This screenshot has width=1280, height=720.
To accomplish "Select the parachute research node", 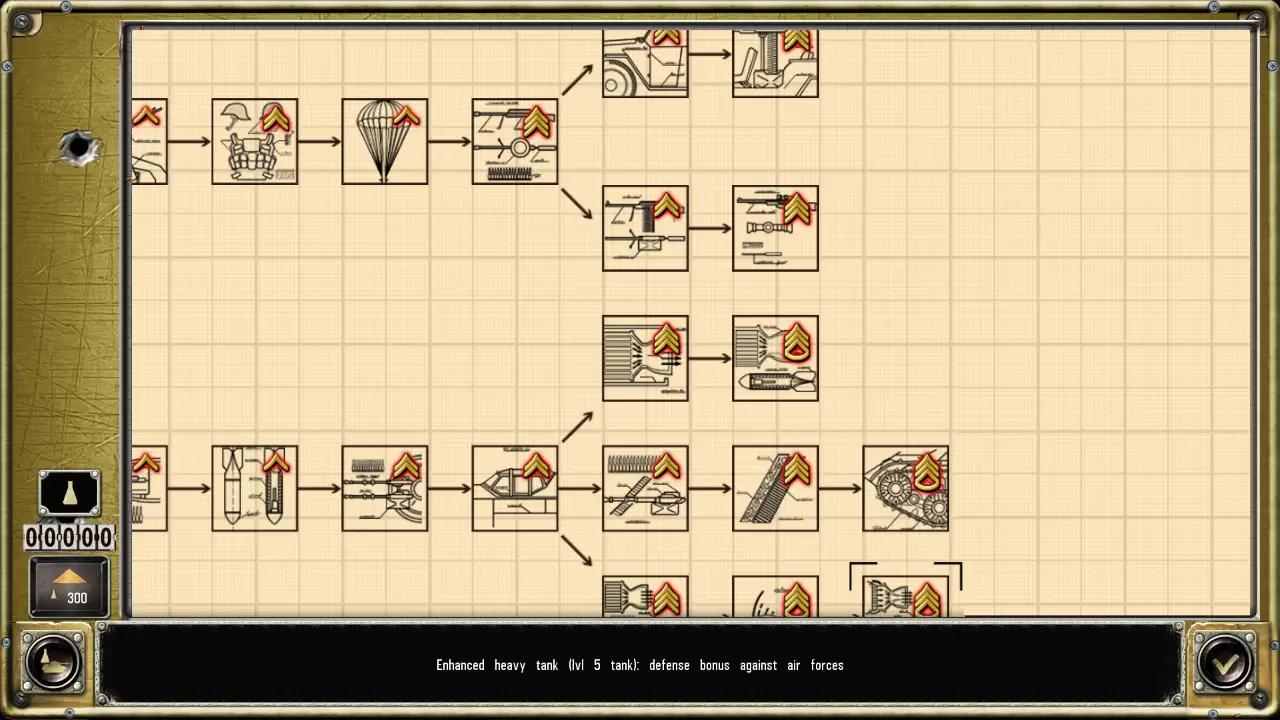I will click(384, 141).
